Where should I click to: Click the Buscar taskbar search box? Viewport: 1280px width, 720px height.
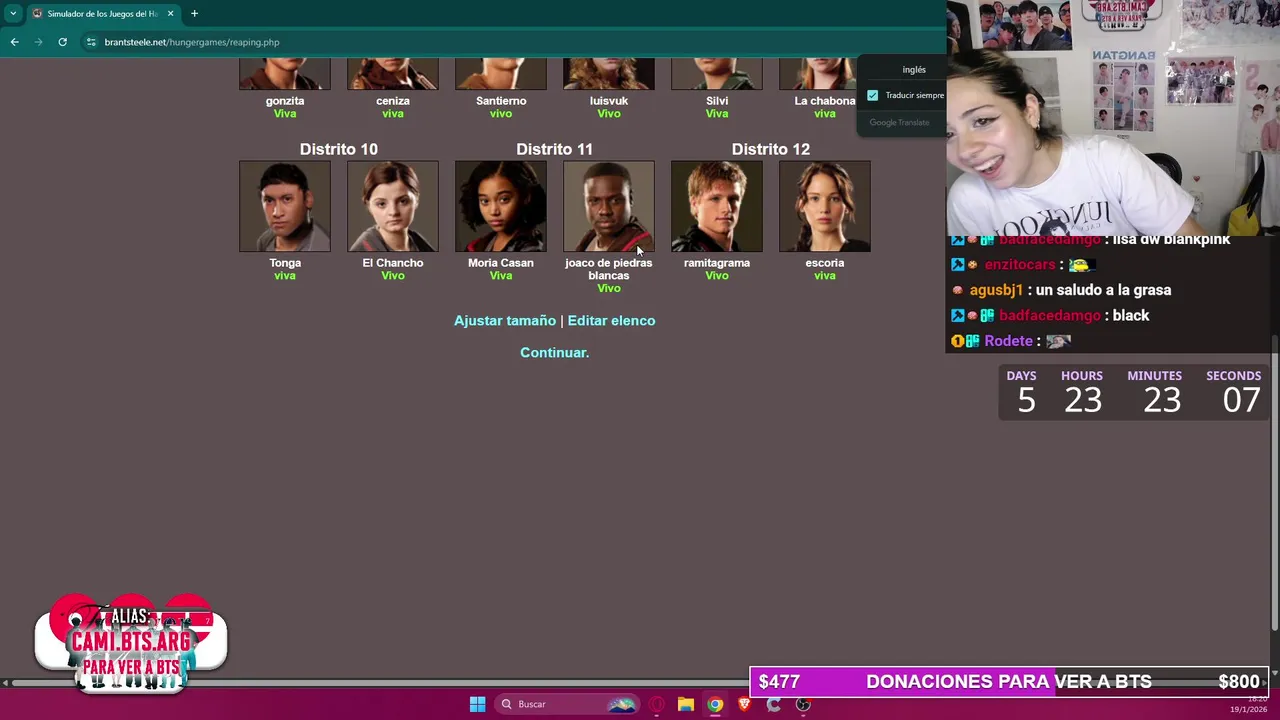pos(568,704)
